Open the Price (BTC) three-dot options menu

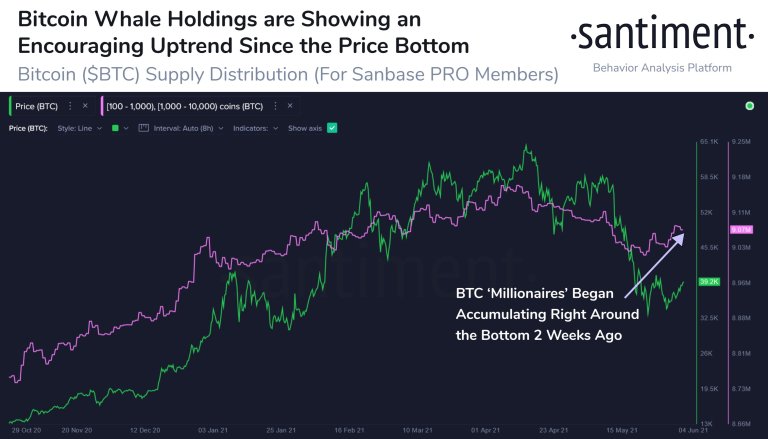pos(70,106)
